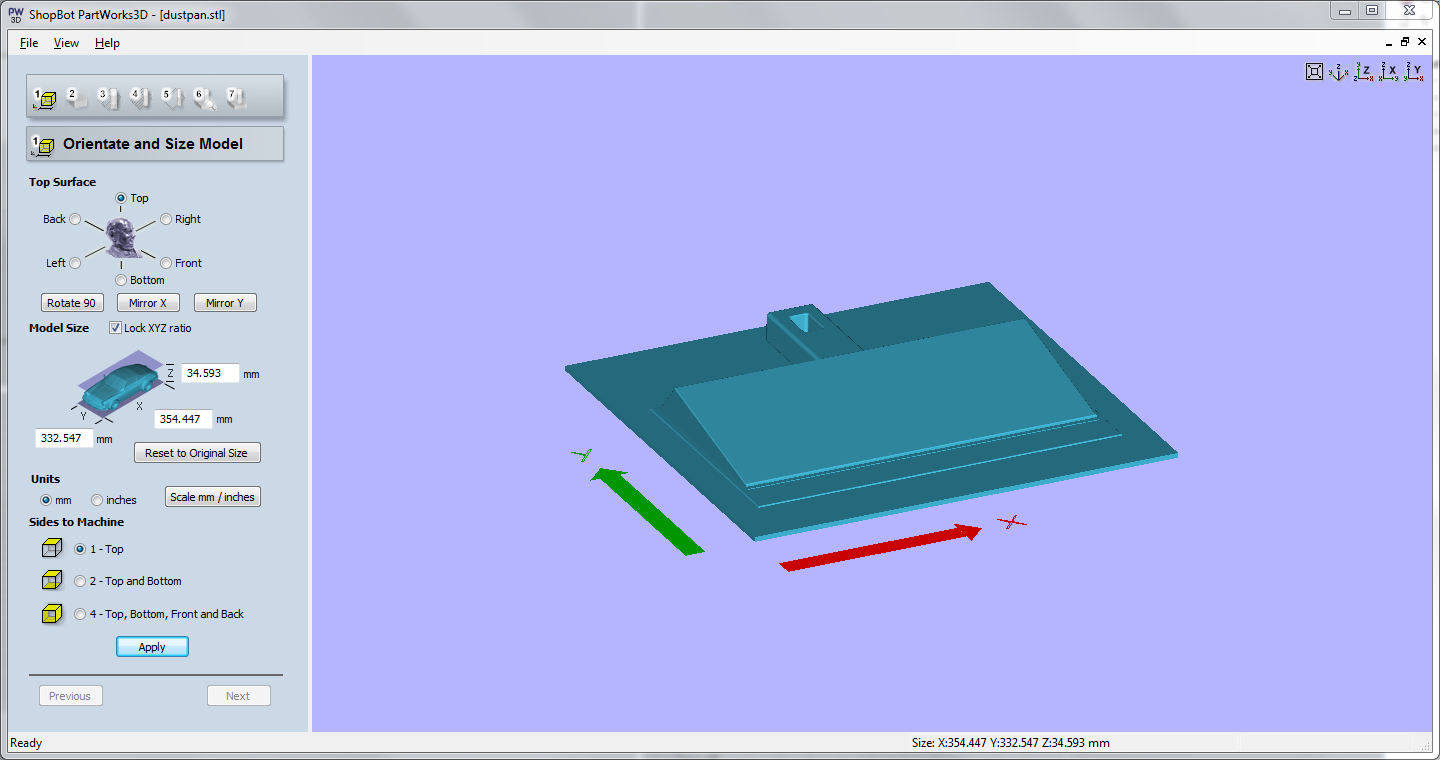Click the PartWorks3D title bar logo
Screen dimensions: 1440x760
point(15,15)
